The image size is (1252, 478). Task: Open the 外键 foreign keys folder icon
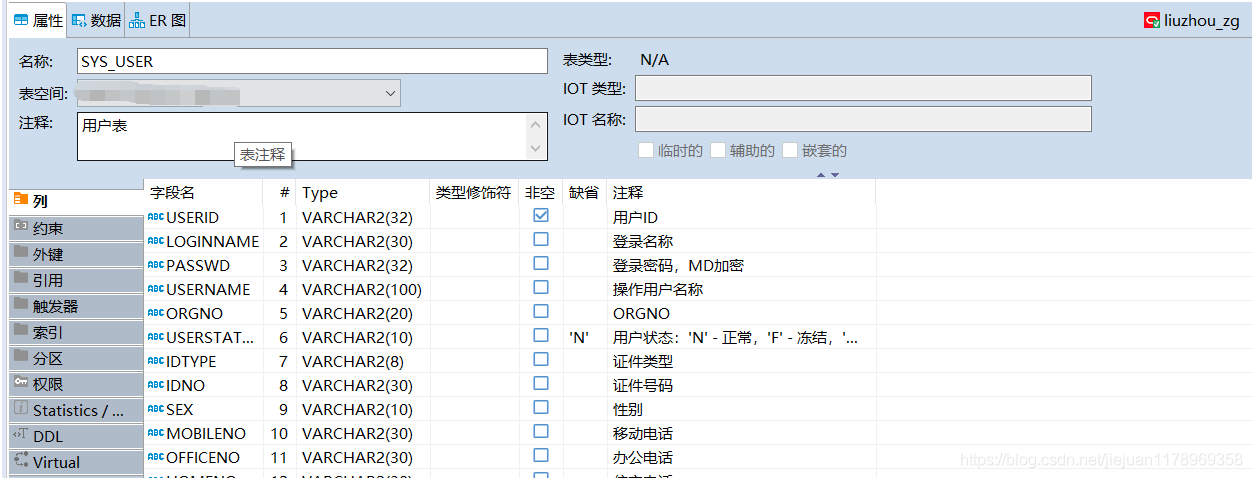(x=20, y=253)
